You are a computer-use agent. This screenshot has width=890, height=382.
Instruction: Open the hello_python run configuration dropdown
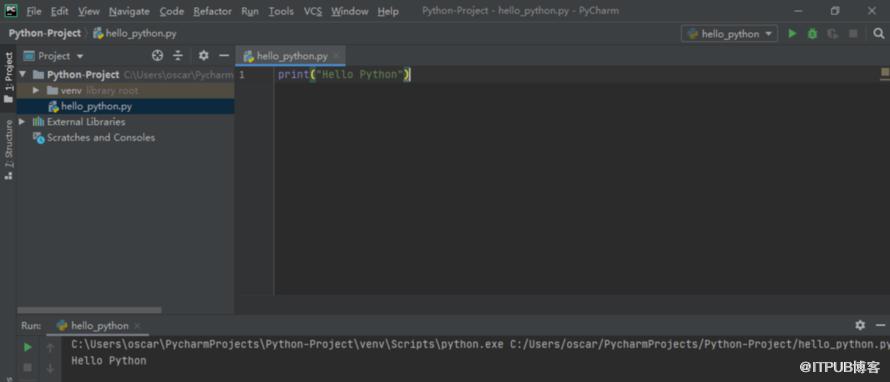pos(729,34)
